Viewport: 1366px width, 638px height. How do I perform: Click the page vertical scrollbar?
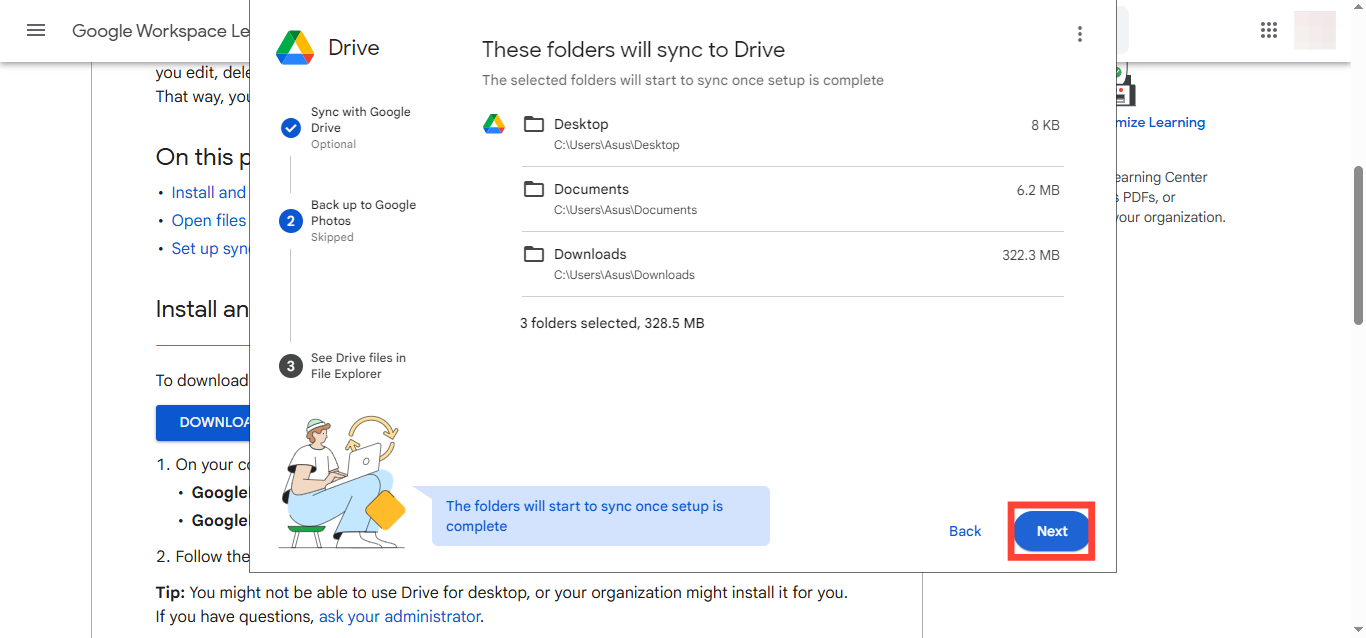[x=1358, y=245]
